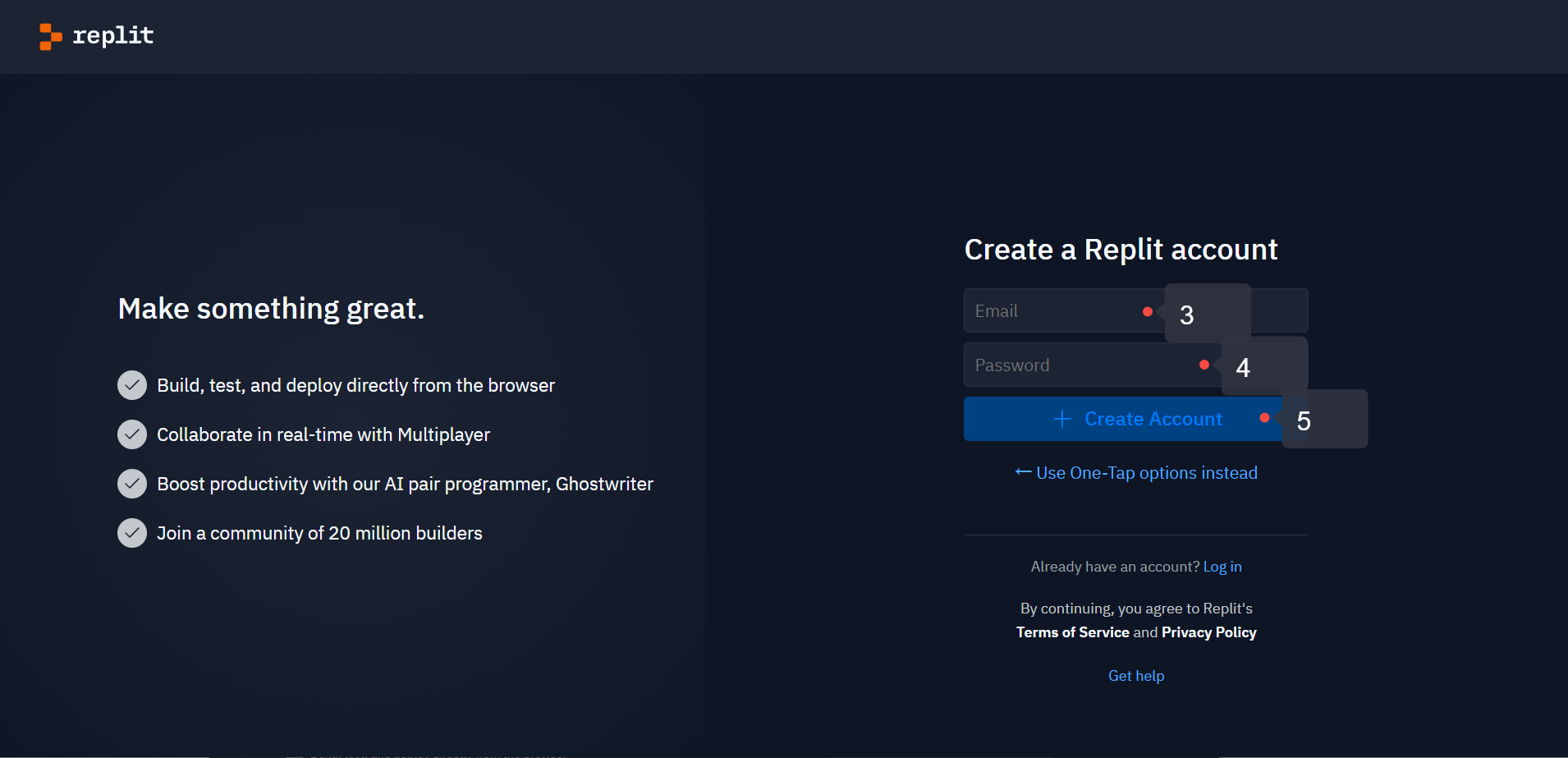Open the Log in link
1568x758 pixels.
[x=1222, y=567]
